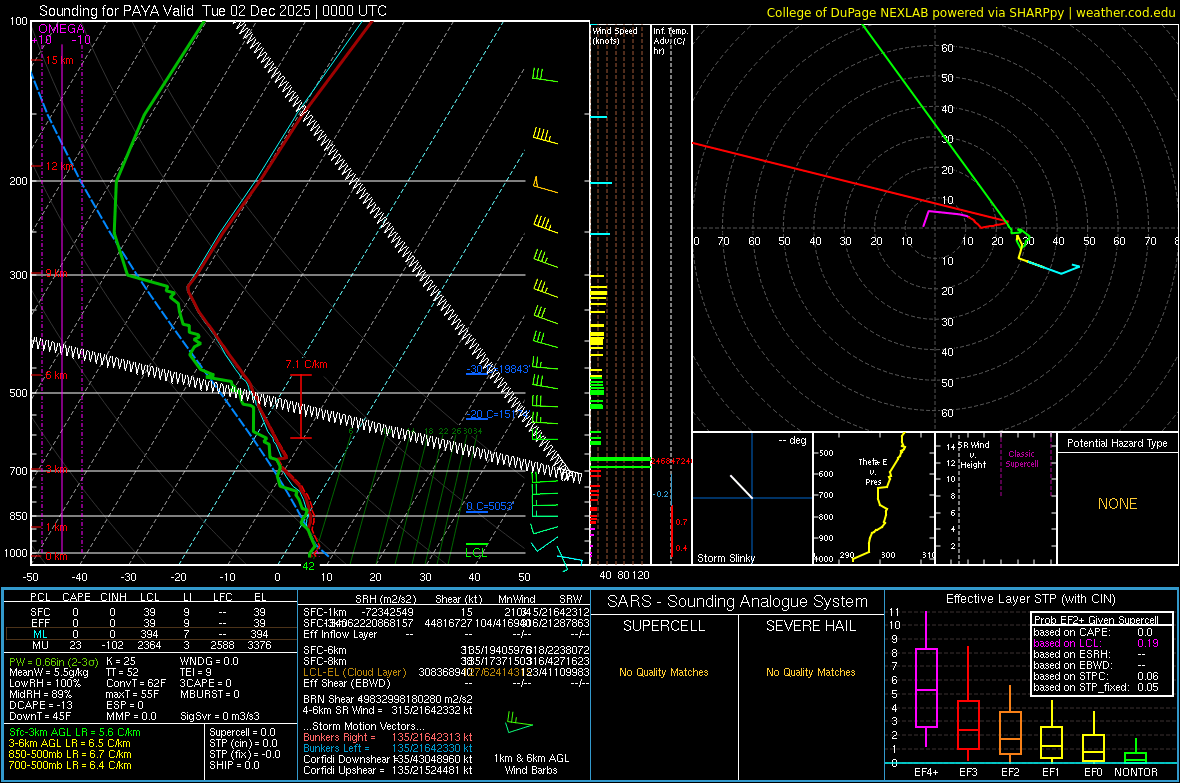Click the Inf. Temp. Adv. panel header
The image size is (1180, 783).
(670, 41)
